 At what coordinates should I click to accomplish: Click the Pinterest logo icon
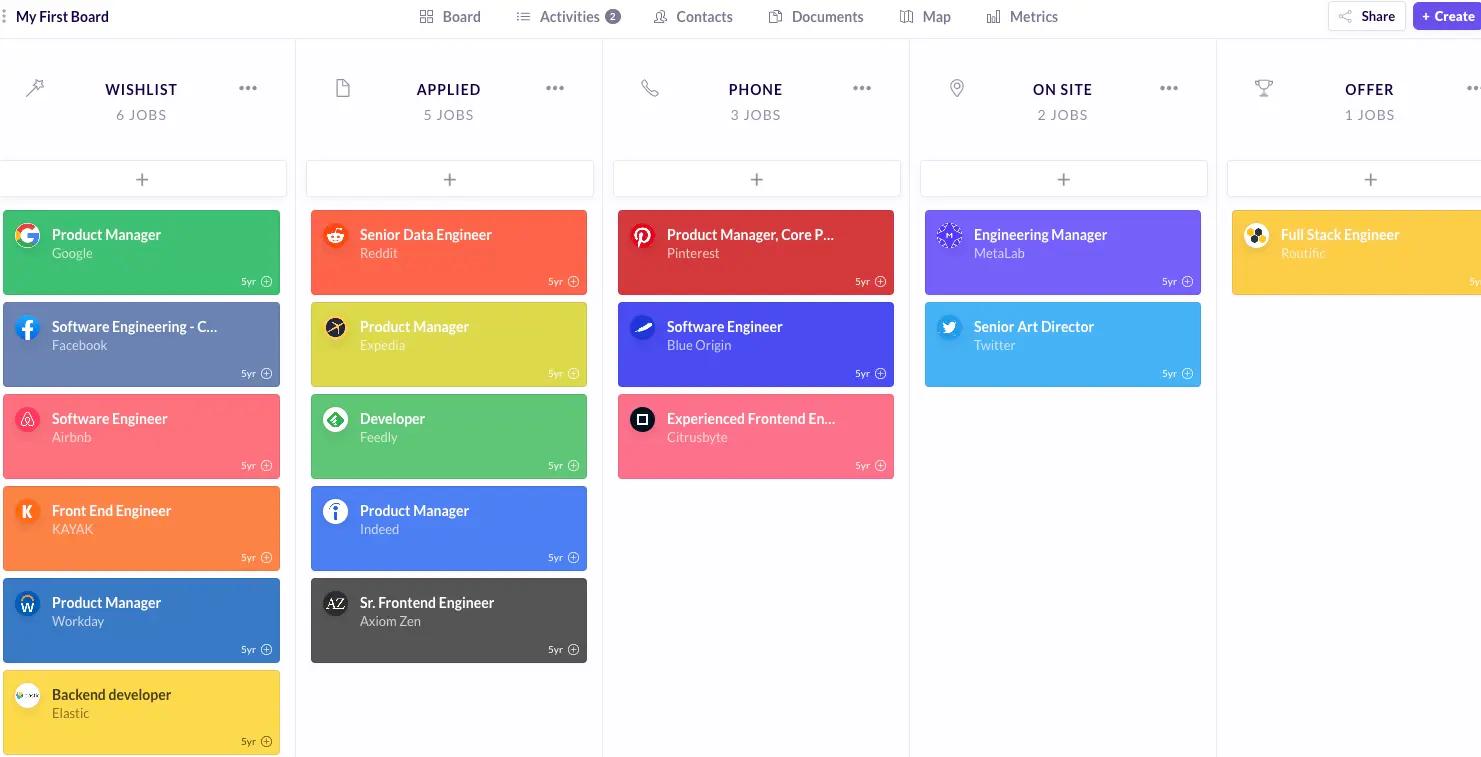(642, 236)
